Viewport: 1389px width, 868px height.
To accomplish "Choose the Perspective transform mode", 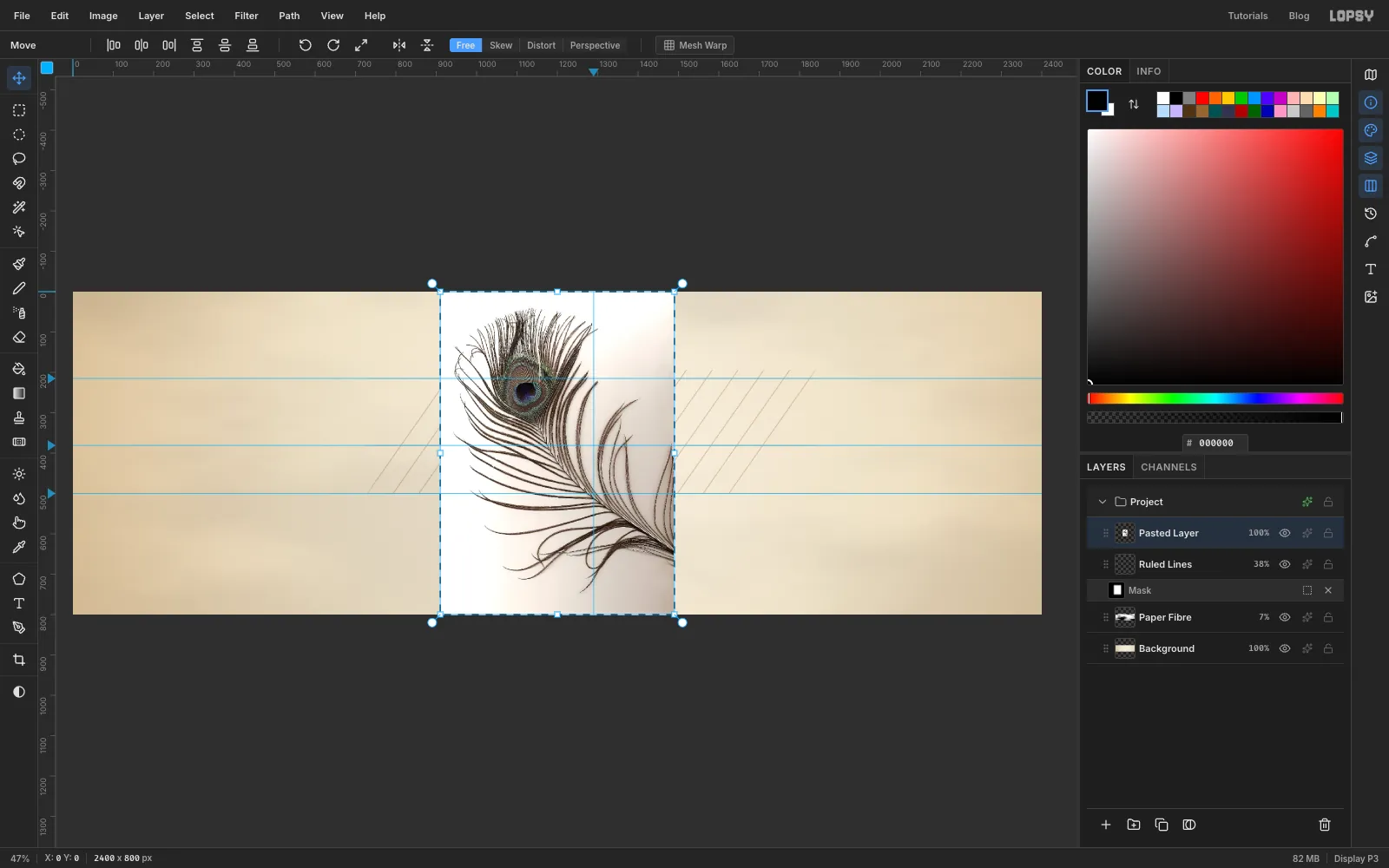I will coord(595,45).
